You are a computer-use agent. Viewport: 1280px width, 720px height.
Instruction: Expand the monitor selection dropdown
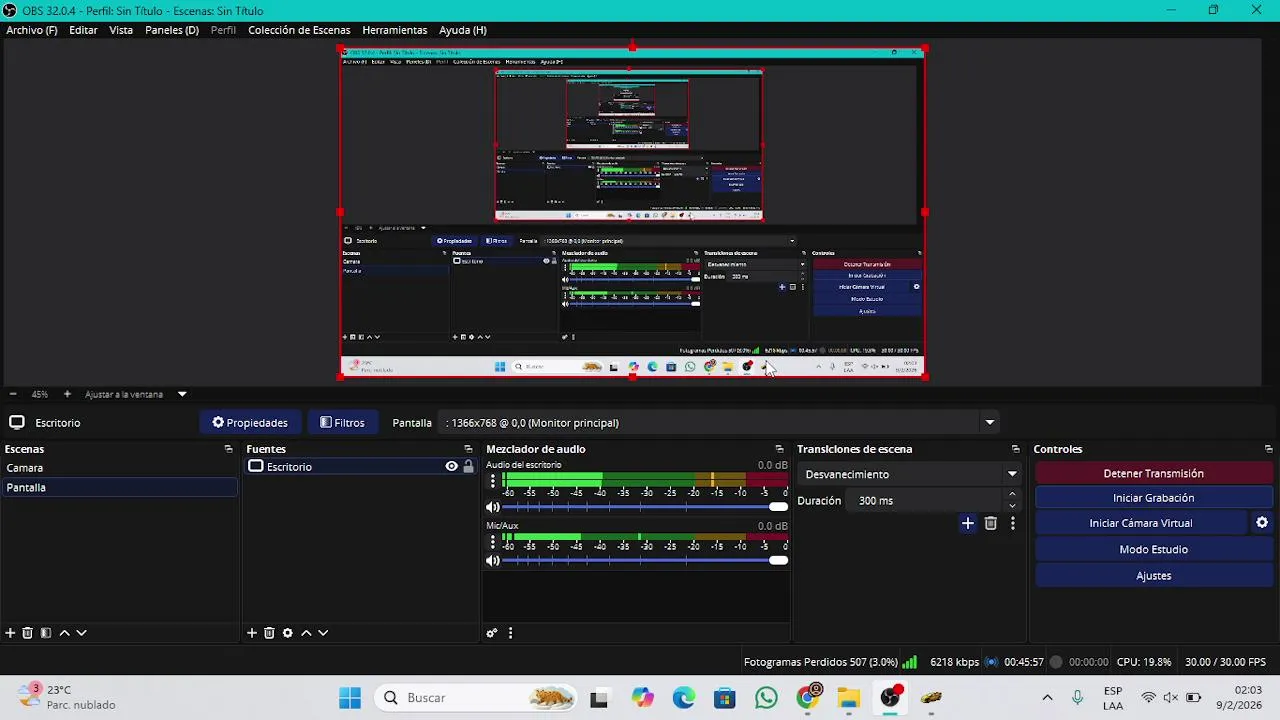(x=989, y=423)
